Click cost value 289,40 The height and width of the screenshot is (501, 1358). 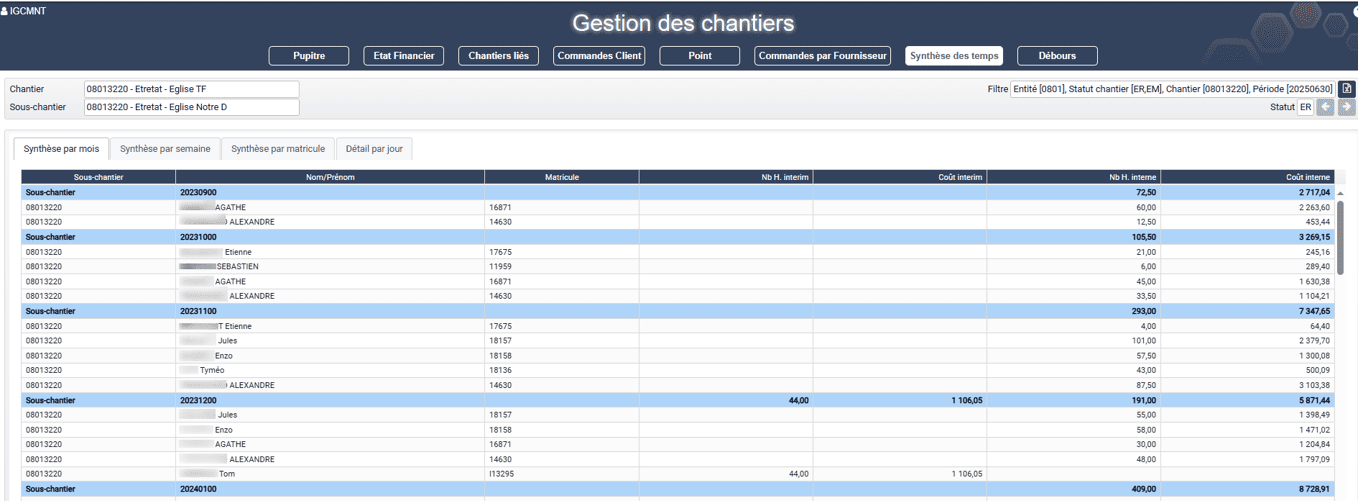[1318, 267]
